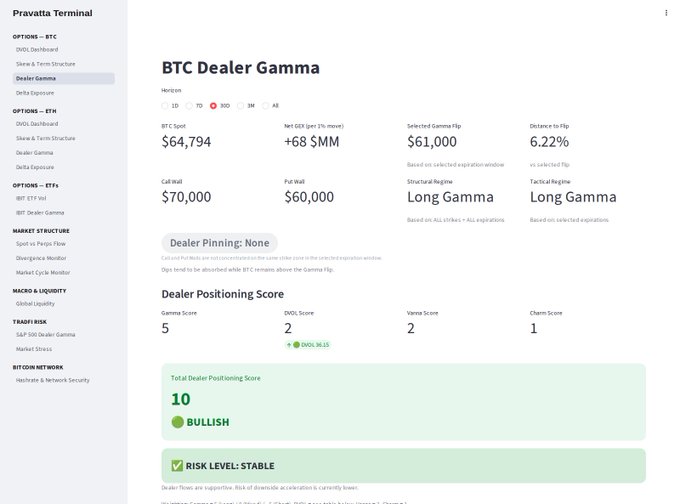
Task: Click the RISK LEVEL: STABLE banner text
Action: coord(230,466)
